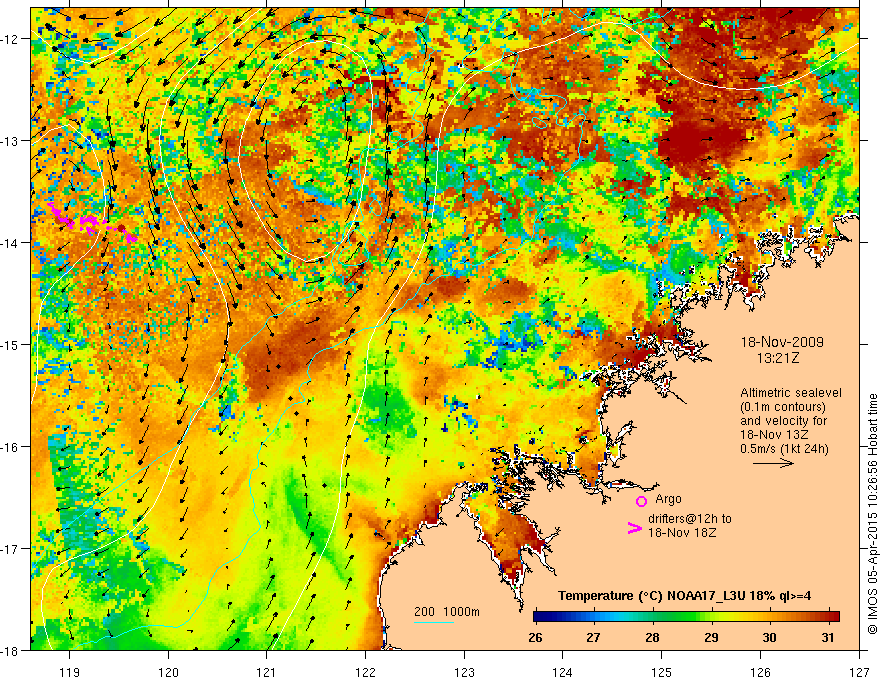Image resolution: width=880 pixels, height=680 pixels.
Task: Click the '(0.1m contours)' caption line
Action: [783, 407]
